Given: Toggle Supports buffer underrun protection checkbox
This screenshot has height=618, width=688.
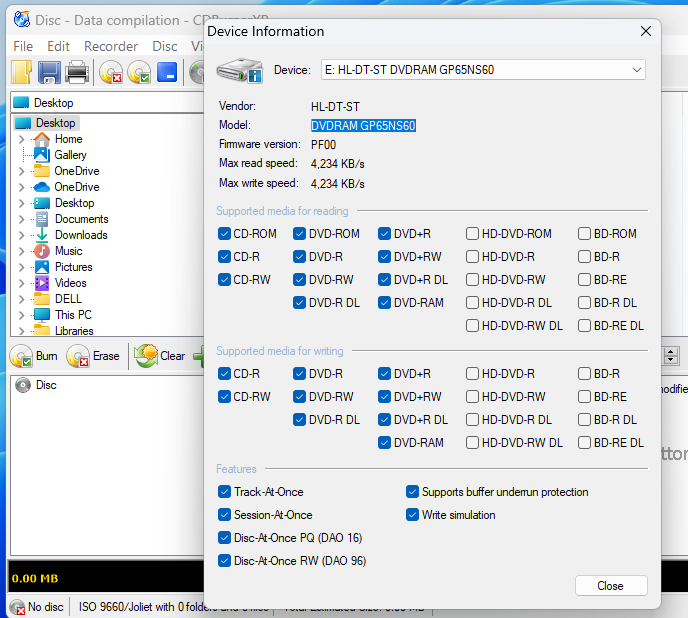Looking at the screenshot, I should [x=412, y=492].
